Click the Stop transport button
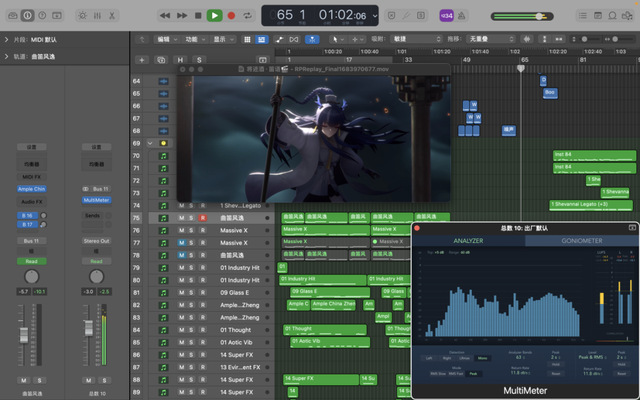This screenshot has height=400, width=640. (198, 16)
